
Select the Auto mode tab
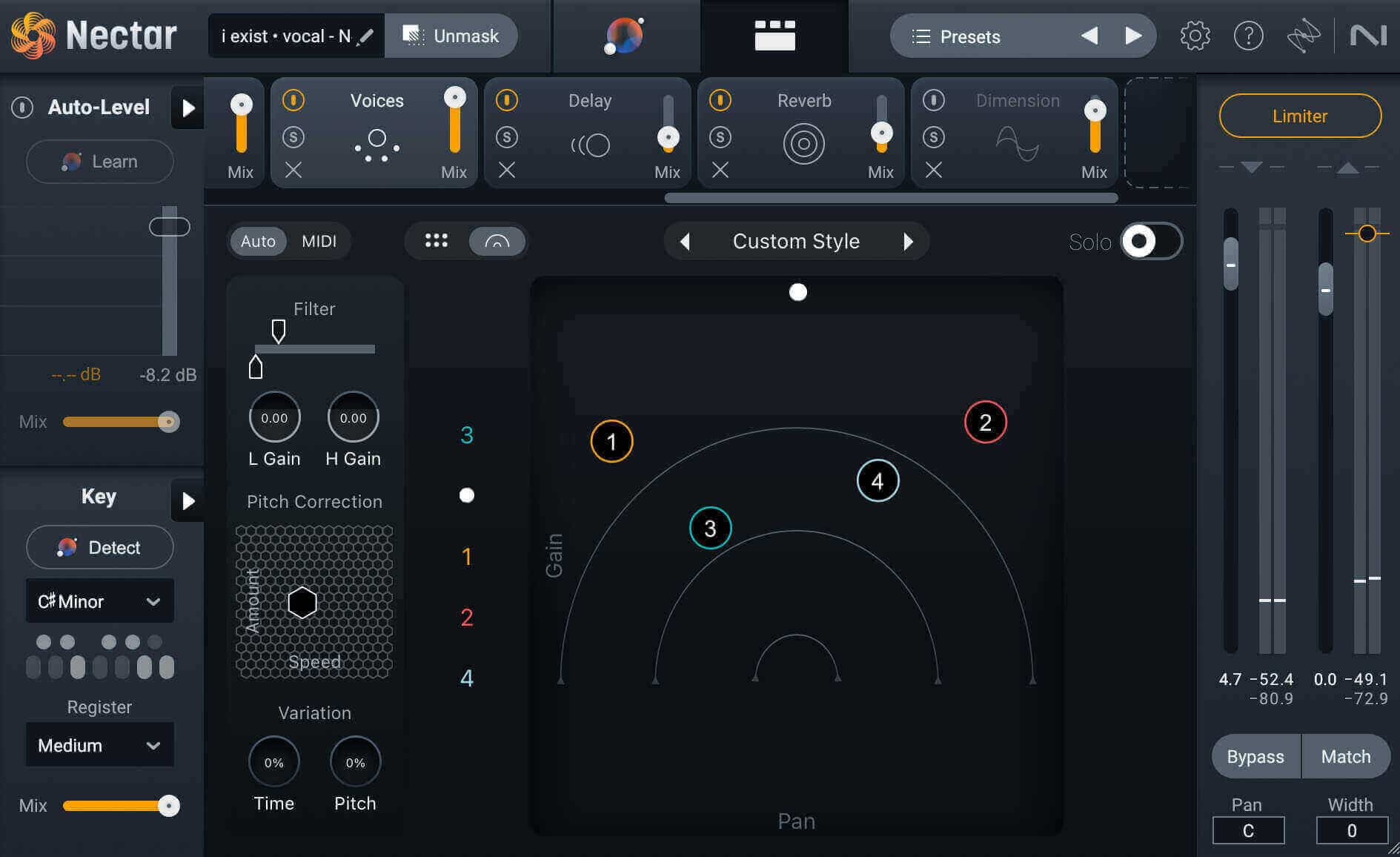pyautogui.click(x=258, y=242)
